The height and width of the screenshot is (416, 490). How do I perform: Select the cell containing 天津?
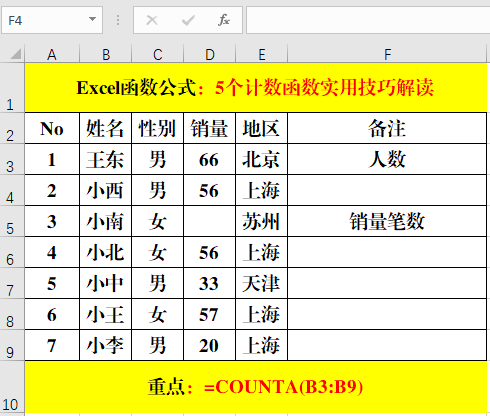261,283
